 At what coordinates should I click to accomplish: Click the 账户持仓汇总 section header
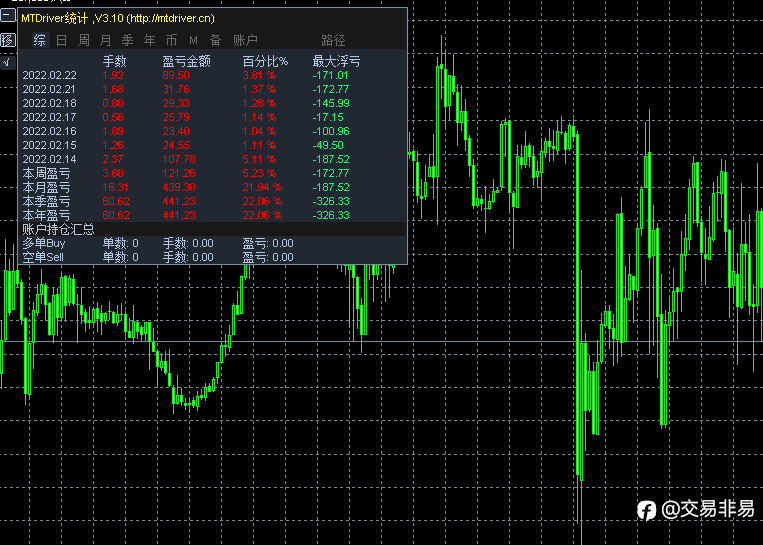pos(58,229)
